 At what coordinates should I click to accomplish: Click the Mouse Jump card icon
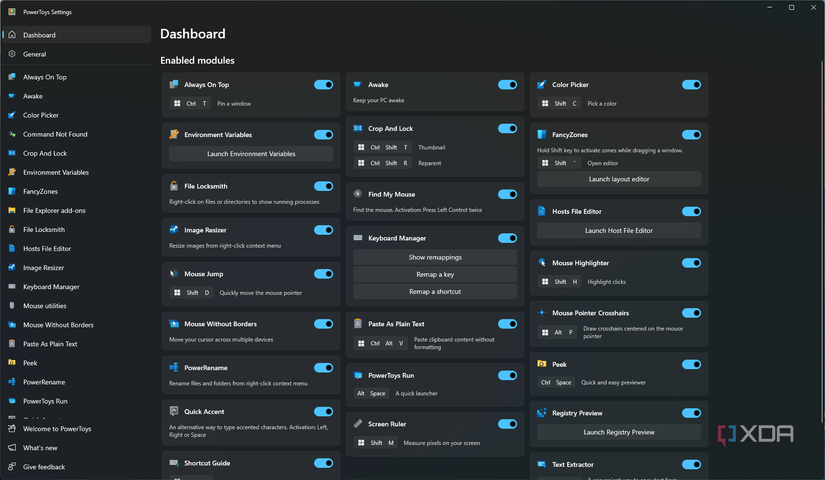coord(174,274)
